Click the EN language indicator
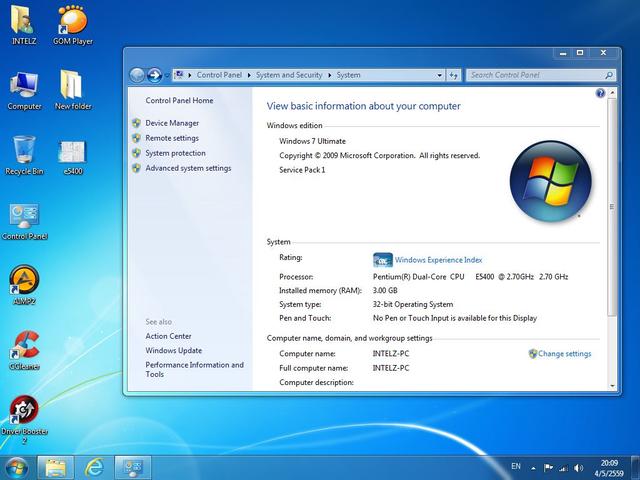The width and height of the screenshot is (640, 480). (x=516, y=466)
